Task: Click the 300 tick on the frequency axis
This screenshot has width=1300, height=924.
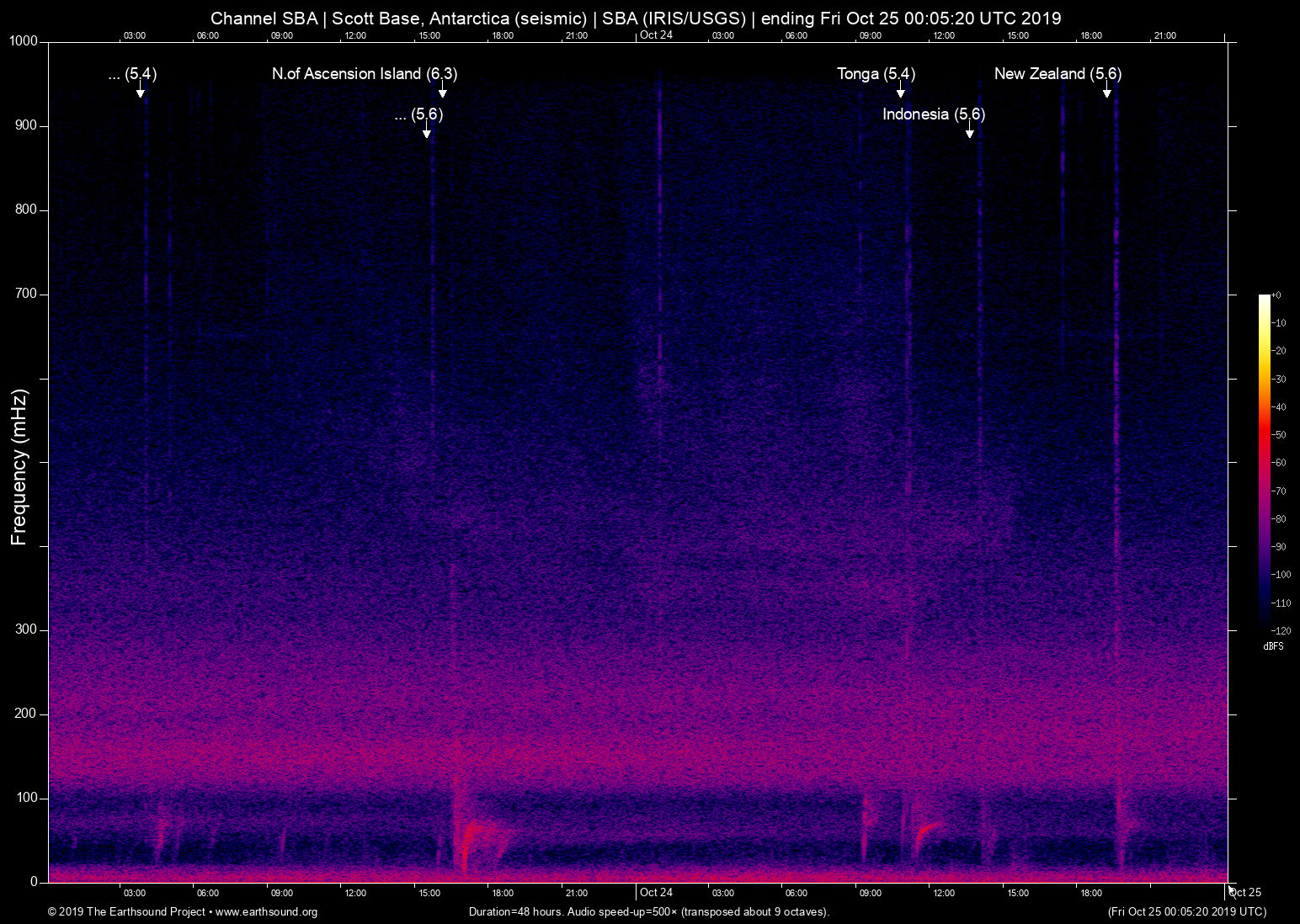Action: (26, 629)
